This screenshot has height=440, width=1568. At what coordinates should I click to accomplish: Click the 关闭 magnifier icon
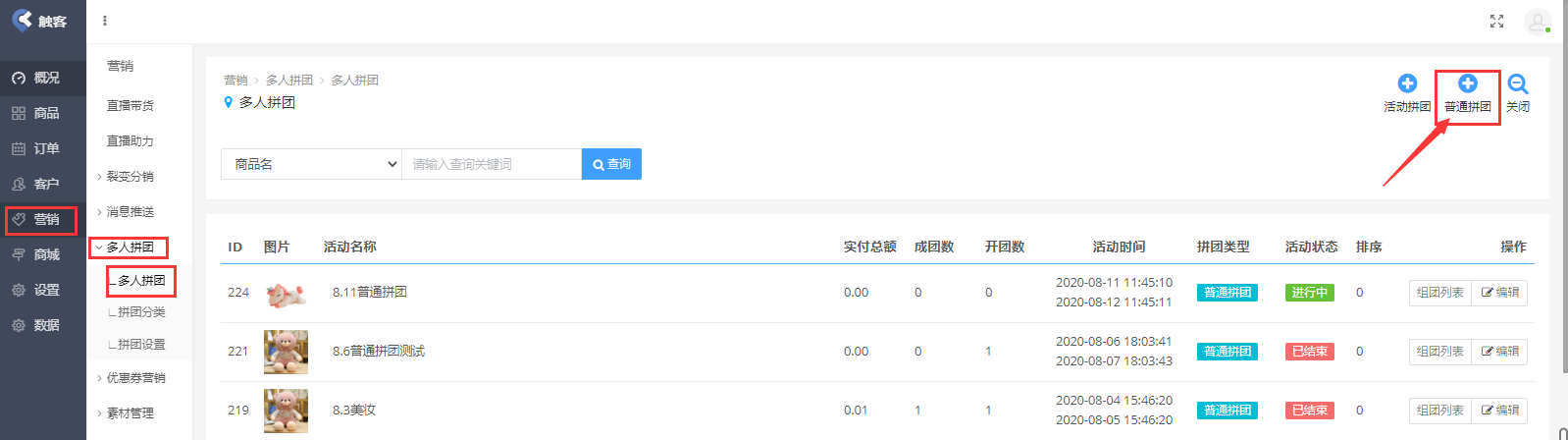pyautogui.click(x=1517, y=84)
